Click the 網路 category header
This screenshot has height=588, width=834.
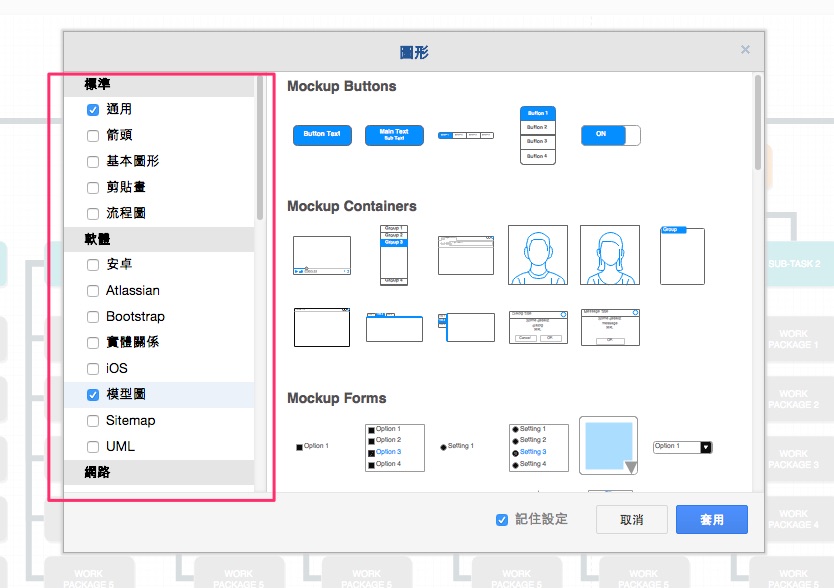click(159, 473)
